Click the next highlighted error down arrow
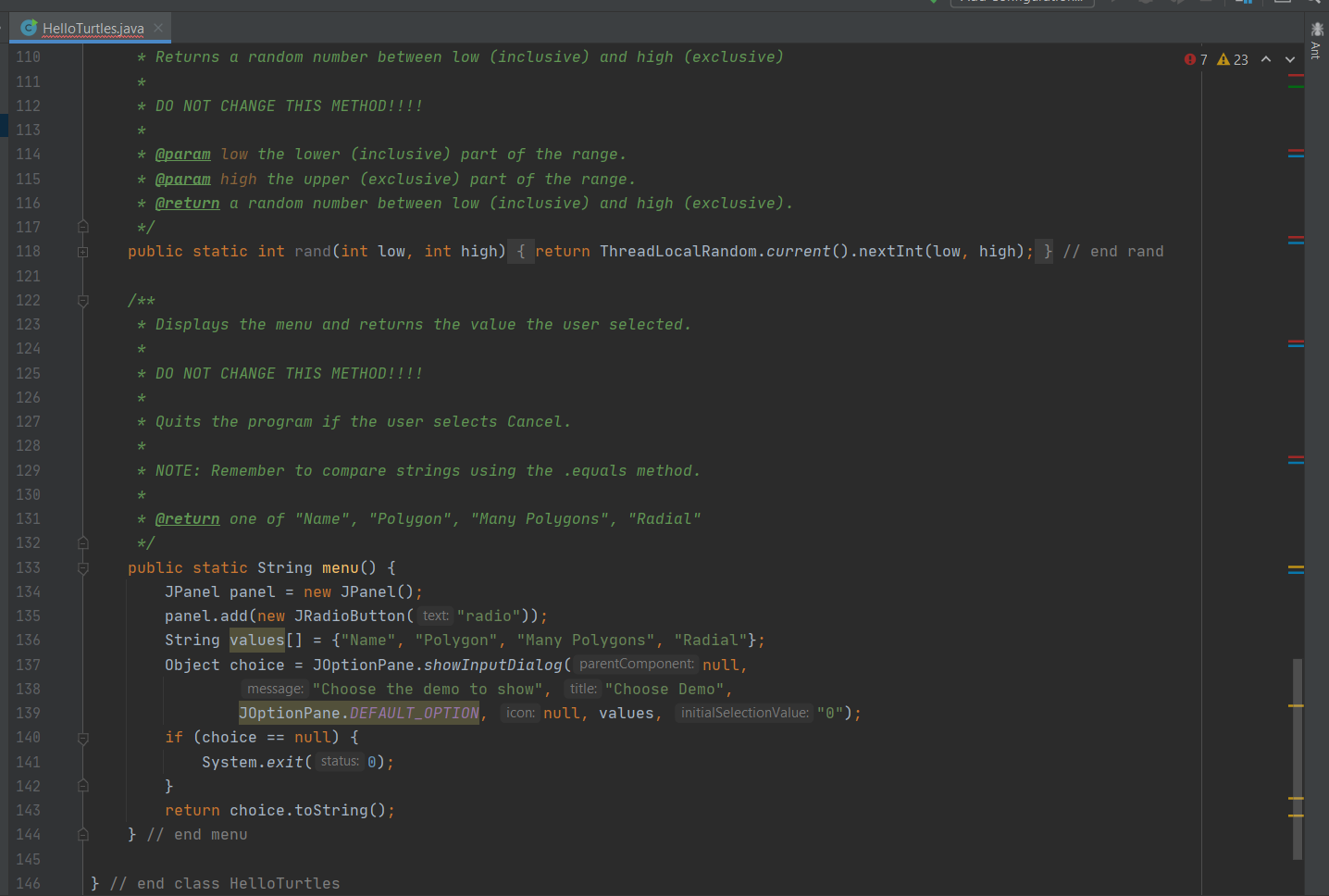Viewport: 1329px width, 896px height. [1288, 58]
